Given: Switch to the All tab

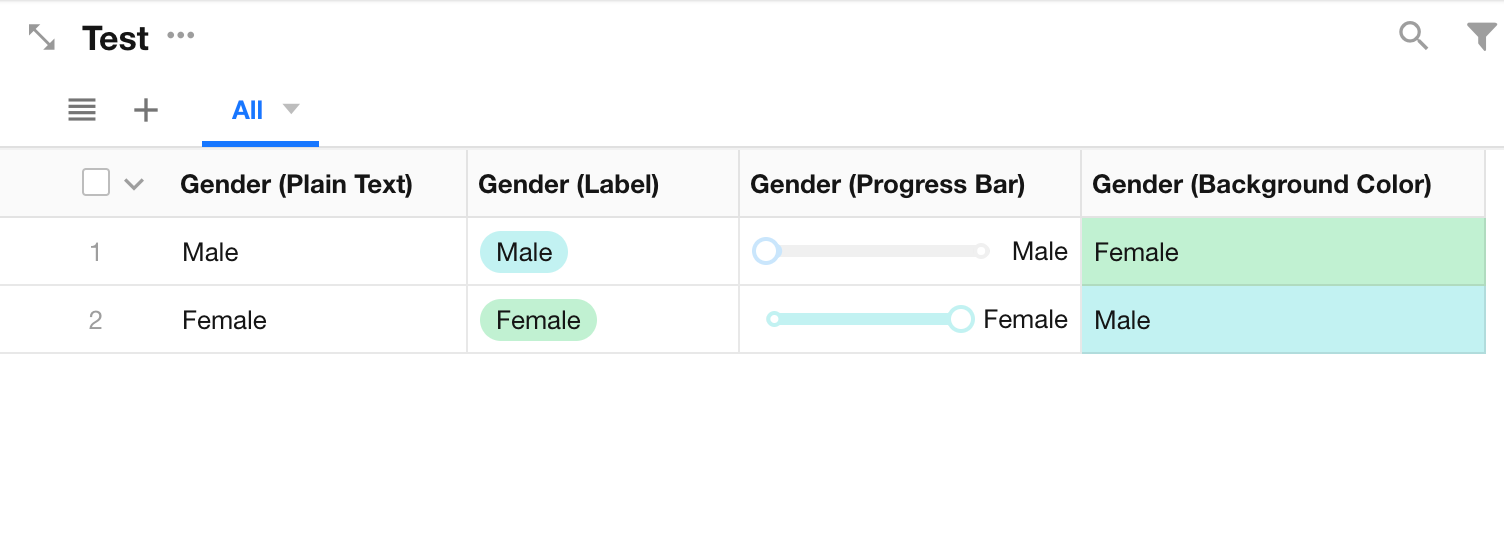Looking at the screenshot, I should coord(247,110).
